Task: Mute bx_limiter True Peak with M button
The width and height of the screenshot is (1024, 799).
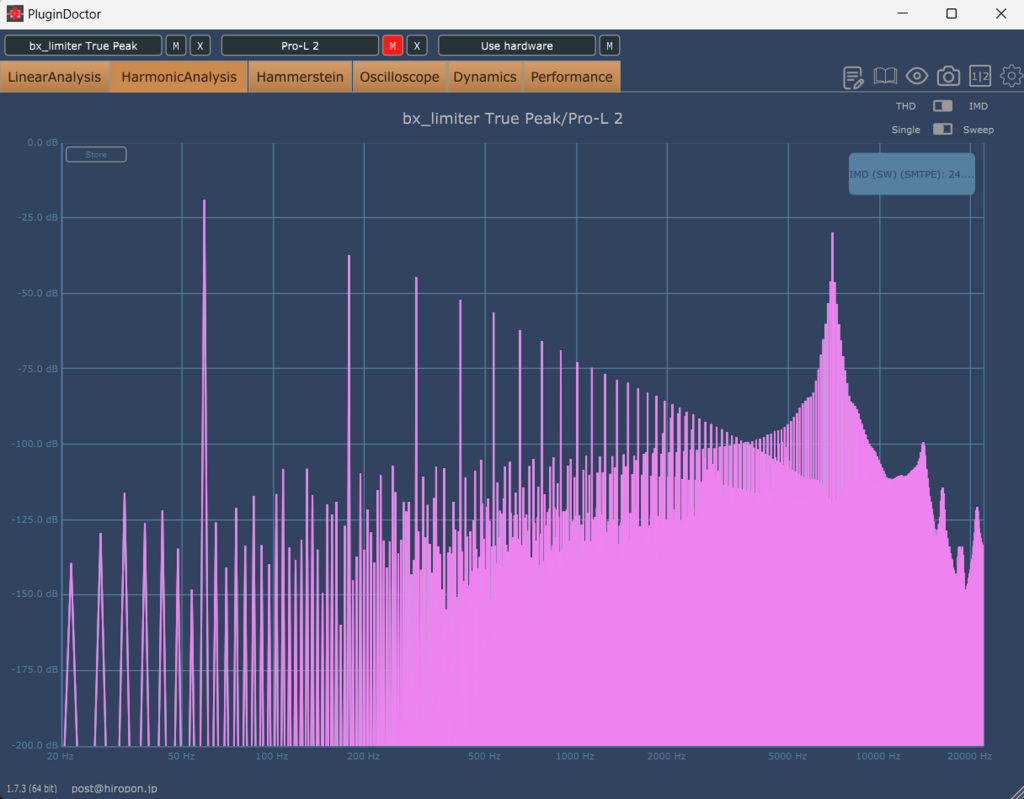Action: [176, 46]
